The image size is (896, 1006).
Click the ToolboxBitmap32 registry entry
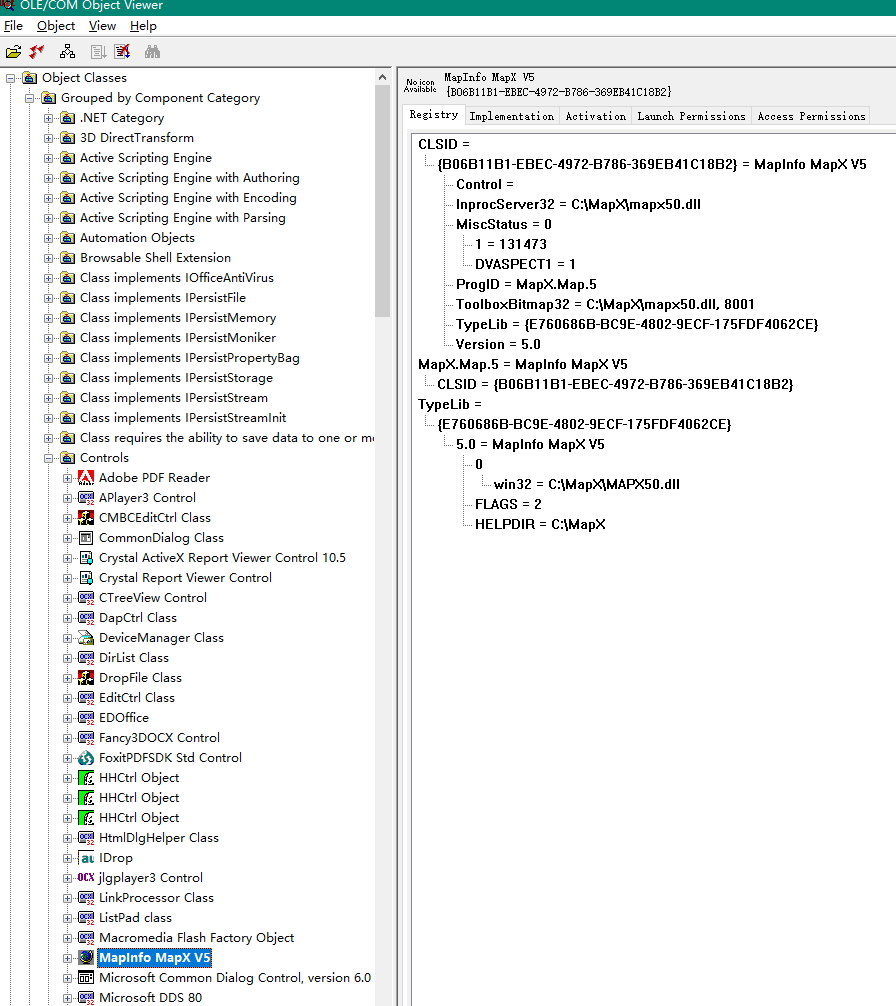[x=605, y=304]
